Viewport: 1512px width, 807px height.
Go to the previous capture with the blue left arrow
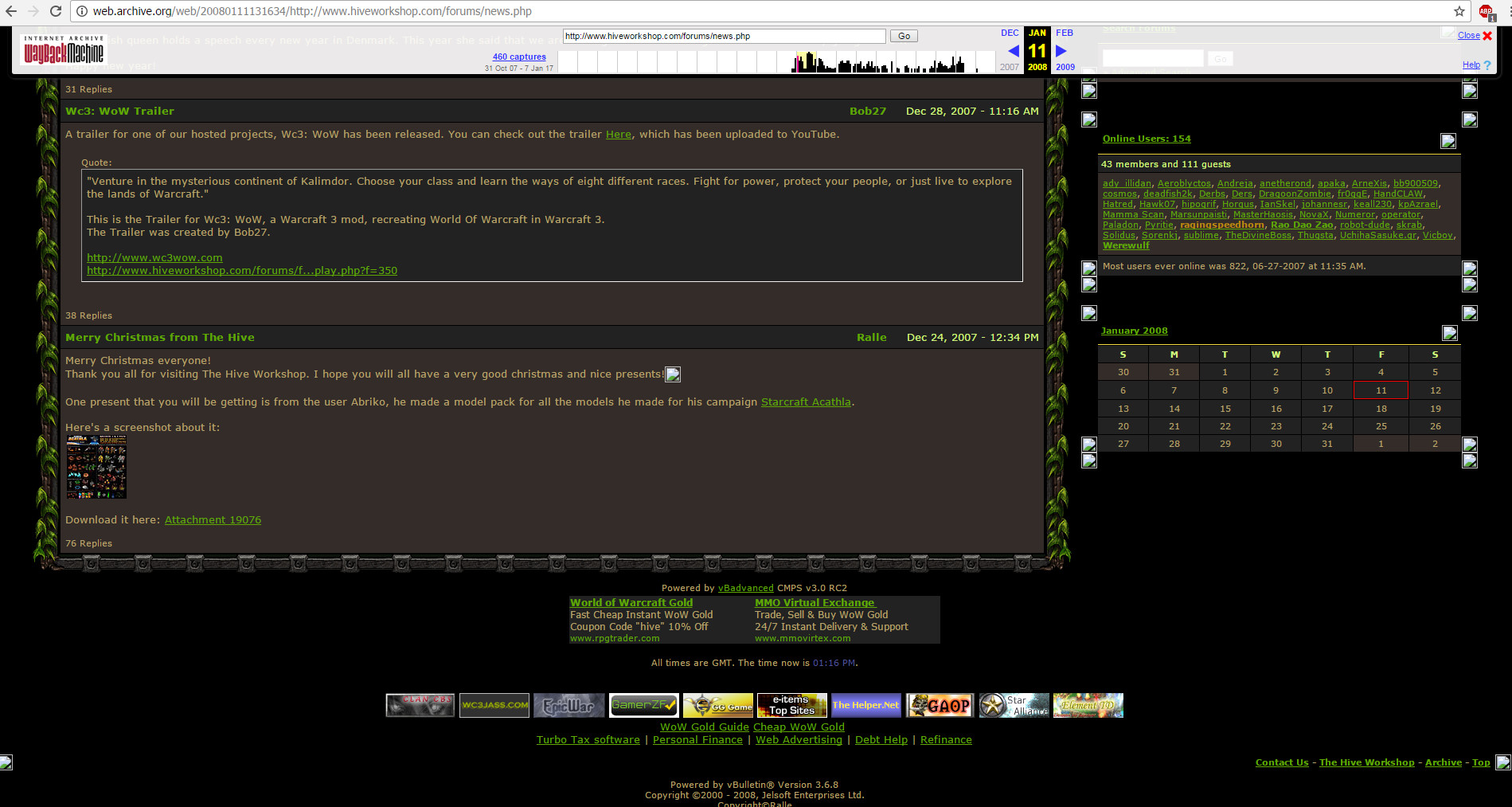click(x=1014, y=51)
